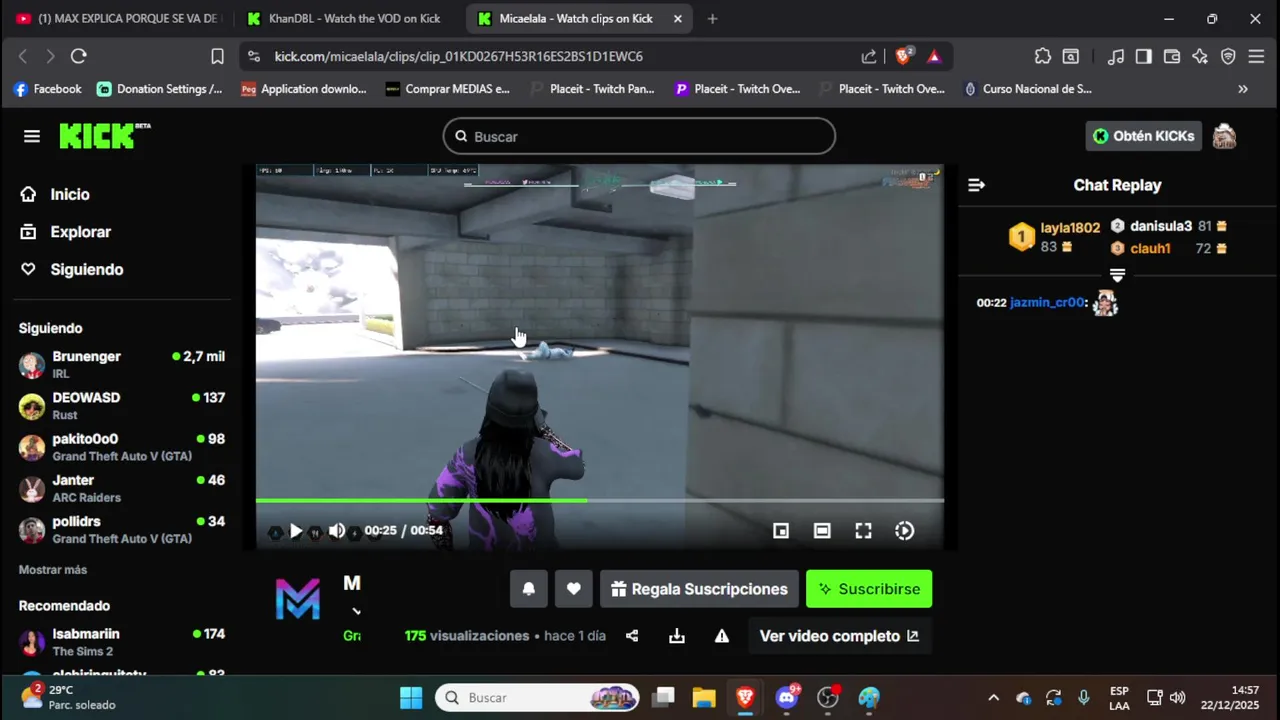Image resolution: width=1280 pixels, height=720 pixels.
Task: Report the clip with the warning triangle icon
Action: click(x=721, y=636)
